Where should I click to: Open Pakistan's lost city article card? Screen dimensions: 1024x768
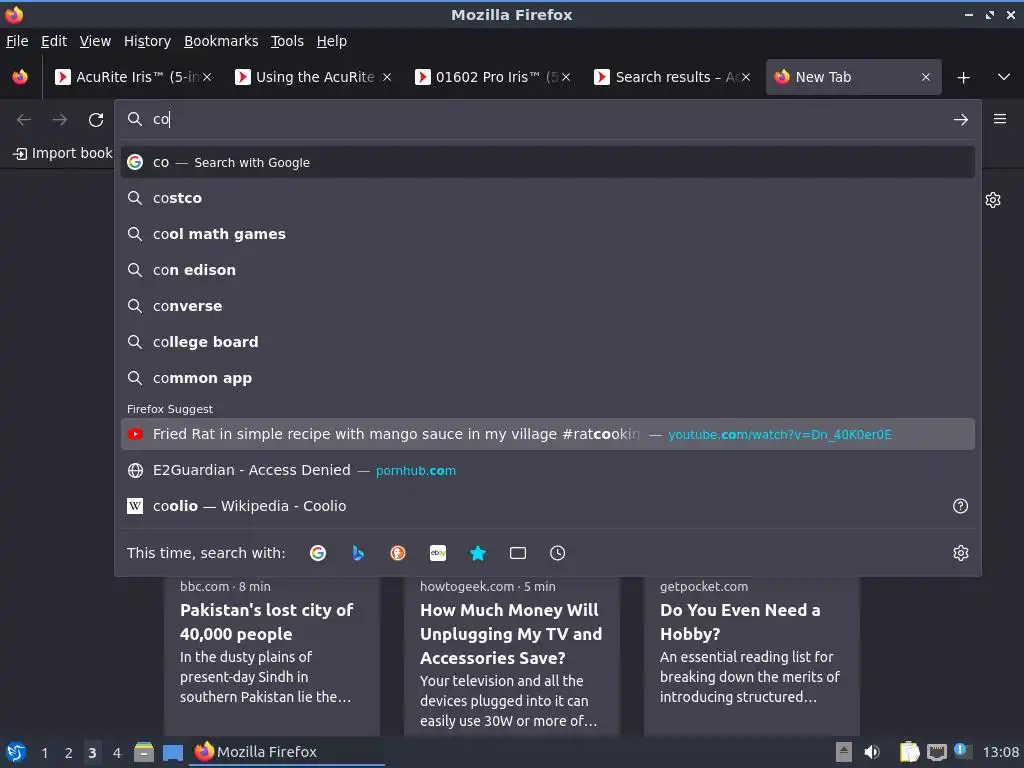tap(272, 656)
